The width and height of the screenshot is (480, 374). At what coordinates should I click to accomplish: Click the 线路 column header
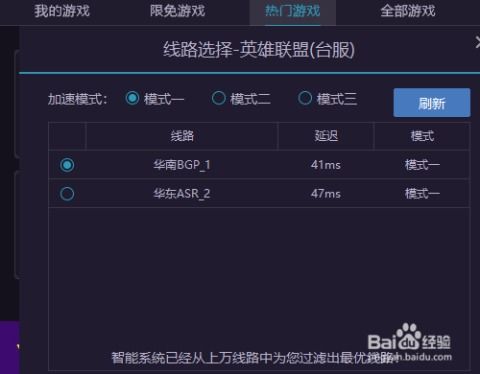click(x=182, y=136)
